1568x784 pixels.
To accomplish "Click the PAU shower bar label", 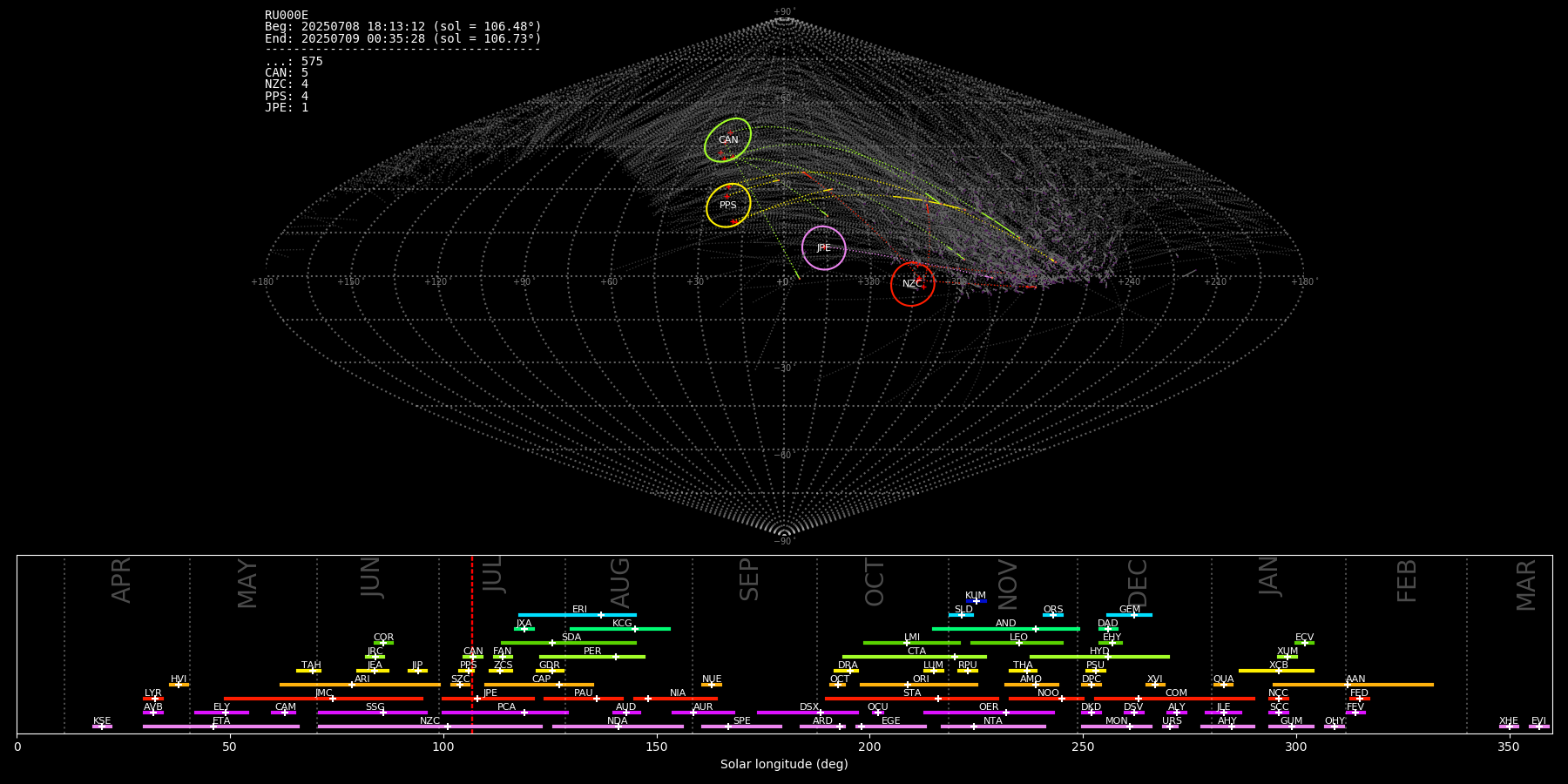I will pyautogui.click(x=584, y=693).
